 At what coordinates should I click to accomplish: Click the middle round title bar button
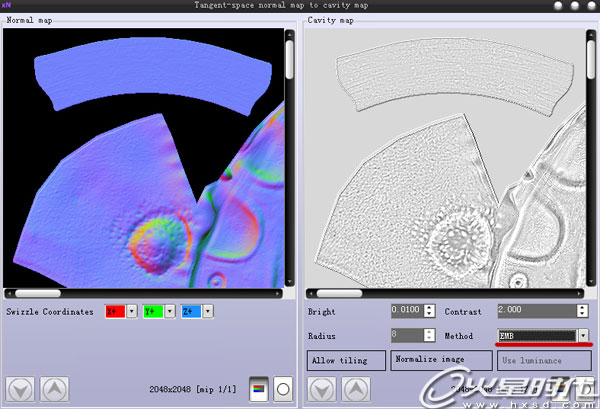(x=575, y=5)
